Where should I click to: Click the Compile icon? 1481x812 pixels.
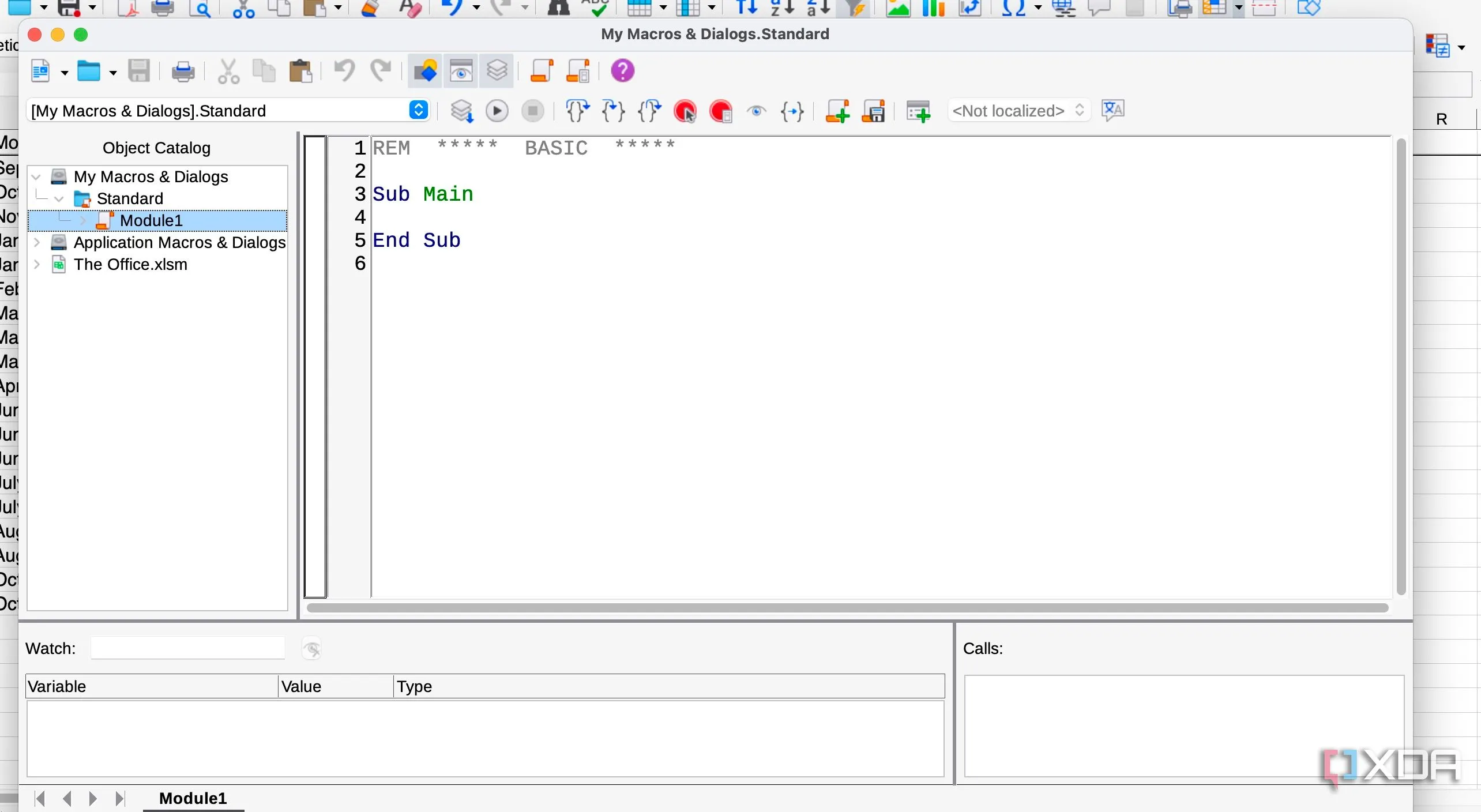coord(462,111)
